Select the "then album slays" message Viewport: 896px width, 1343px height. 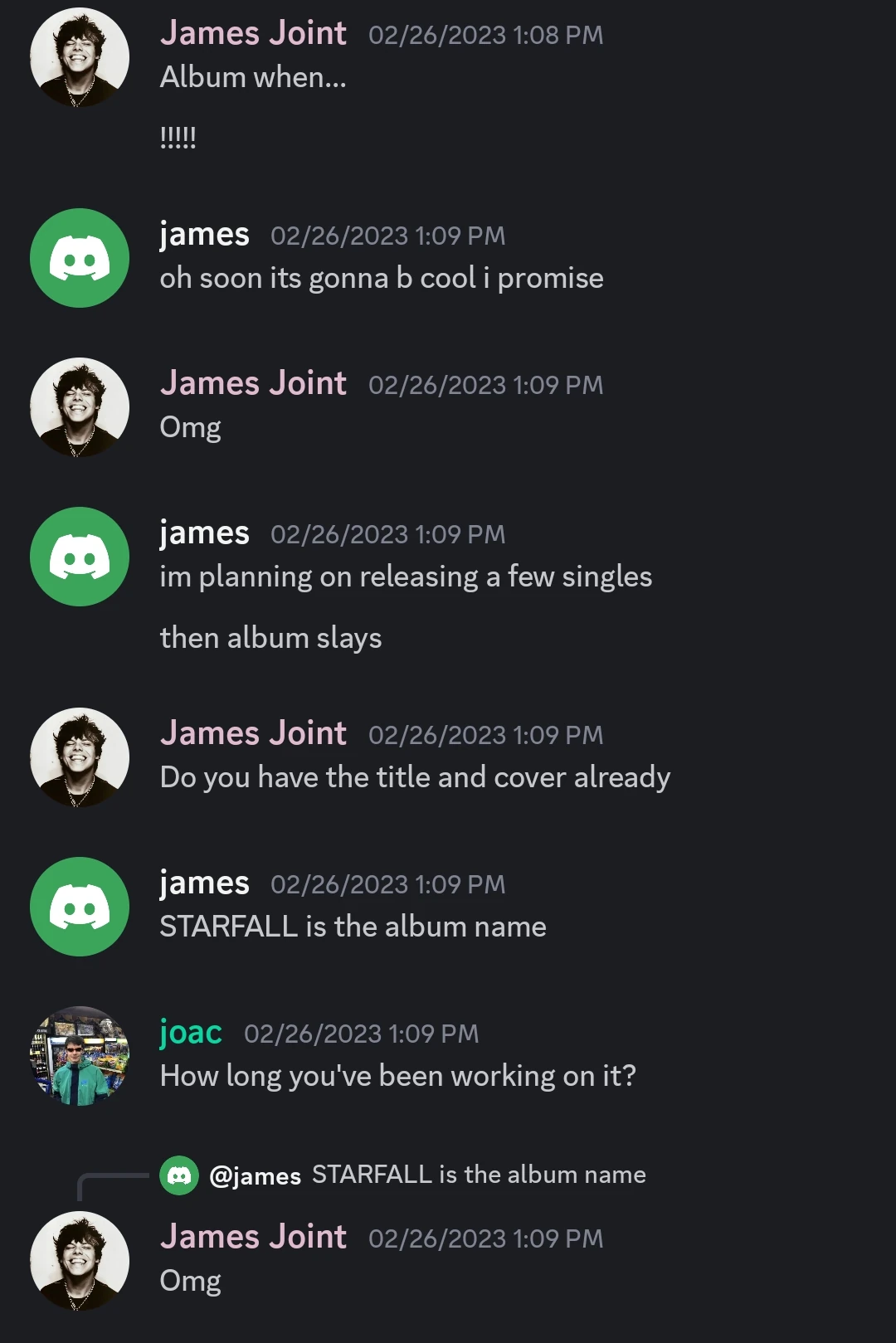tap(270, 638)
